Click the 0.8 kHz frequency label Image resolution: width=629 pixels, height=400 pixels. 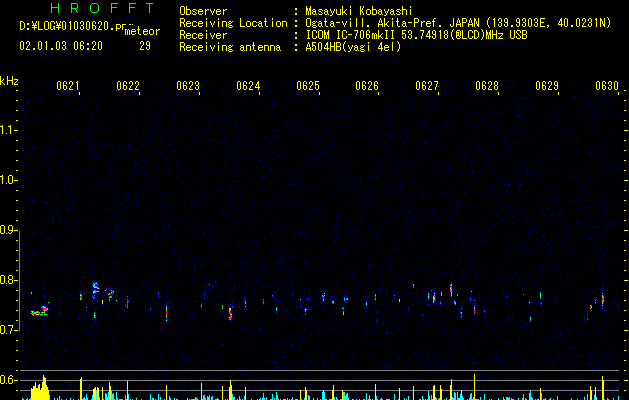tap(7, 280)
